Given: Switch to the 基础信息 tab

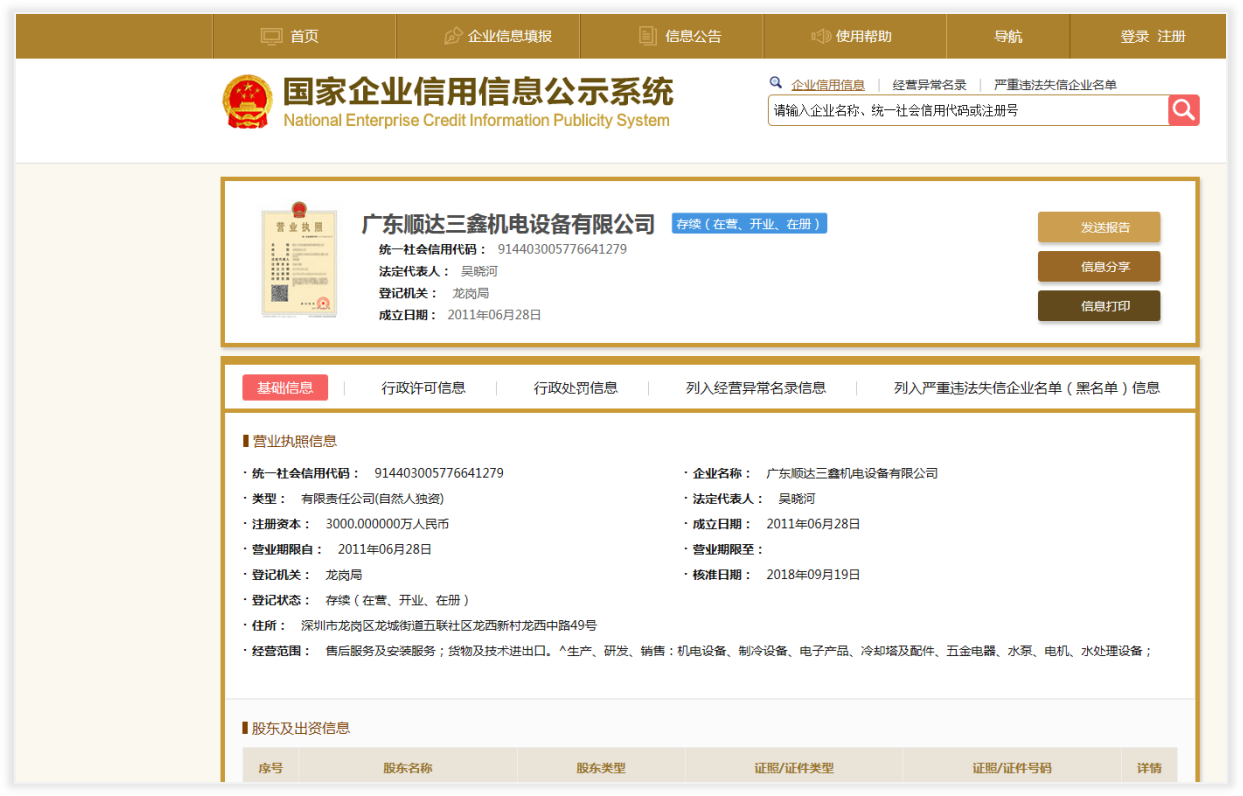Looking at the screenshot, I should coord(285,388).
